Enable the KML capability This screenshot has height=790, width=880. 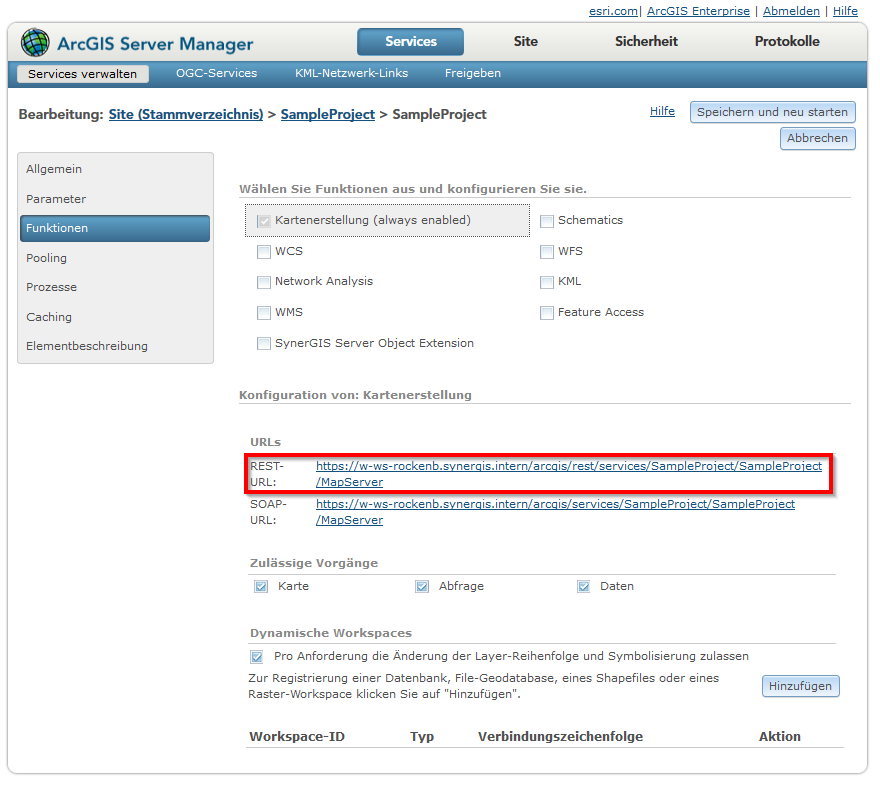(546, 282)
